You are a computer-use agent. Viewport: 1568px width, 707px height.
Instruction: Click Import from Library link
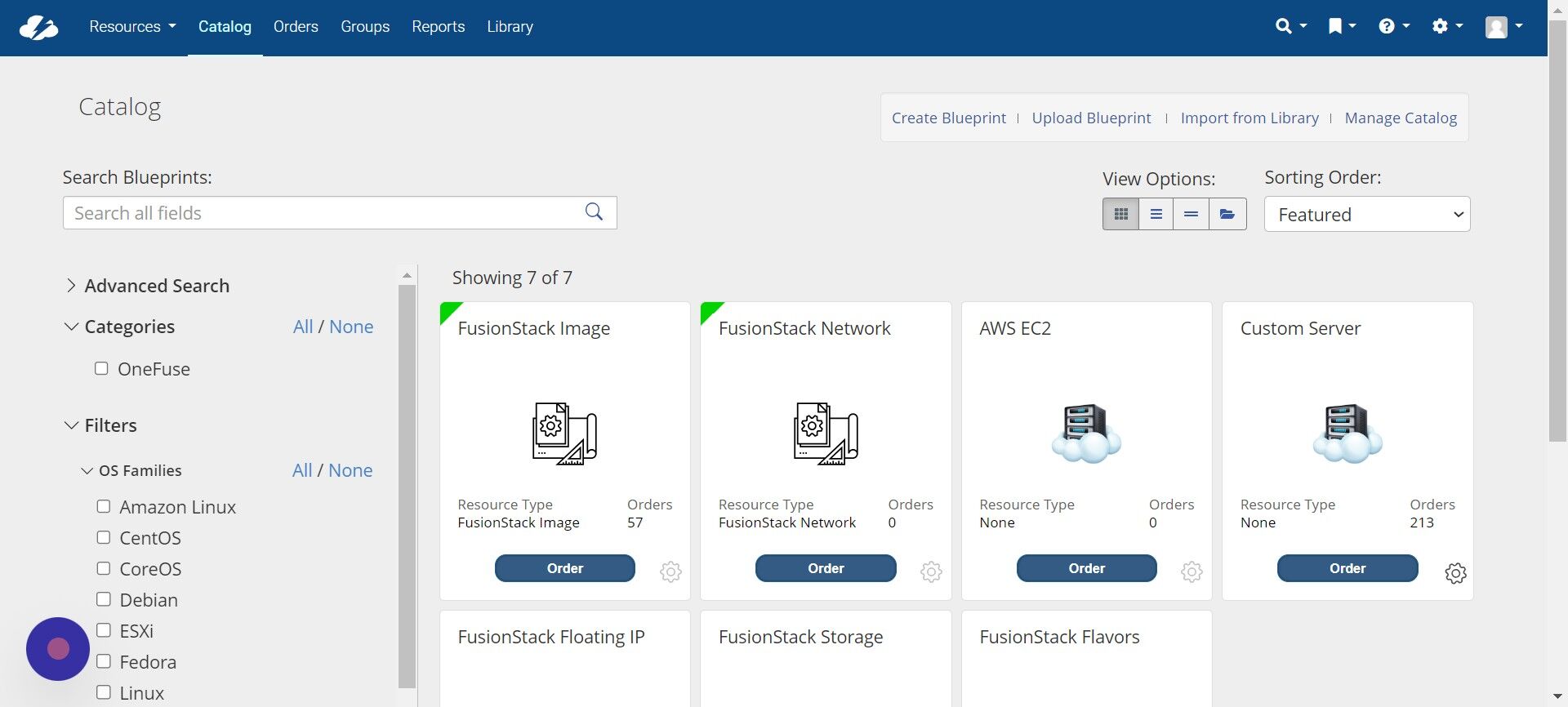click(x=1249, y=118)
